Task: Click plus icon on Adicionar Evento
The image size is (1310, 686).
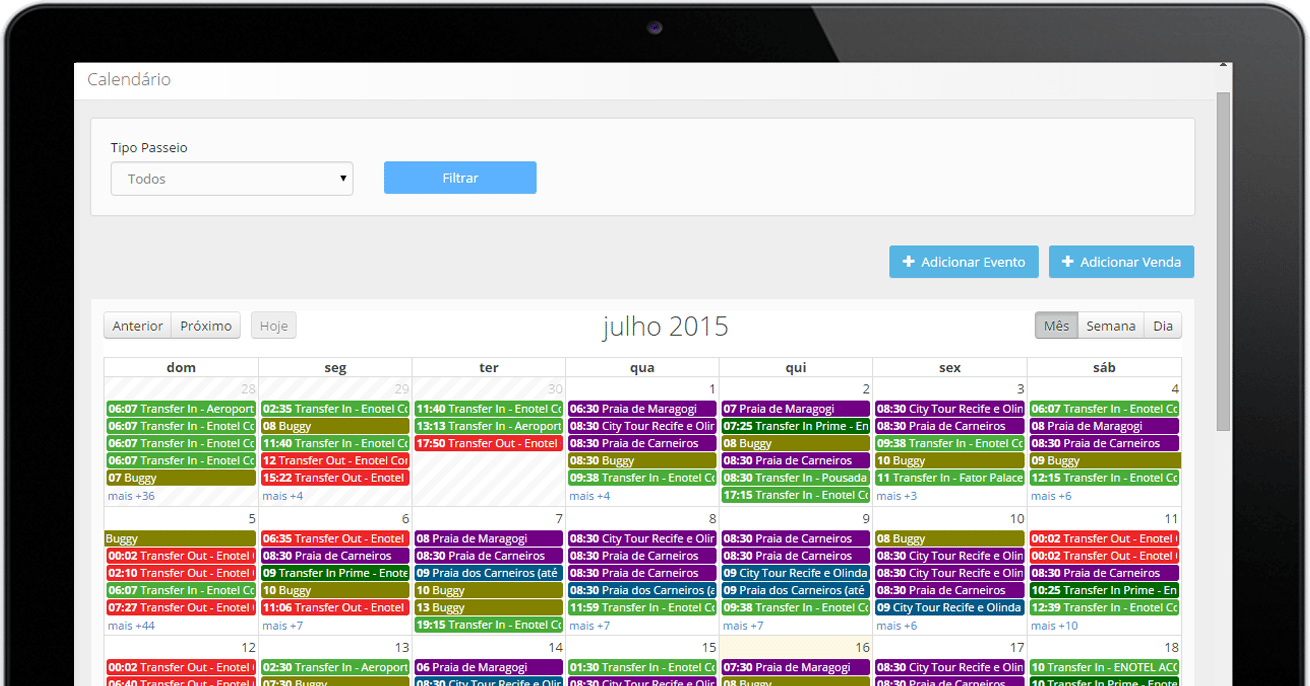Action: (908, 262)
